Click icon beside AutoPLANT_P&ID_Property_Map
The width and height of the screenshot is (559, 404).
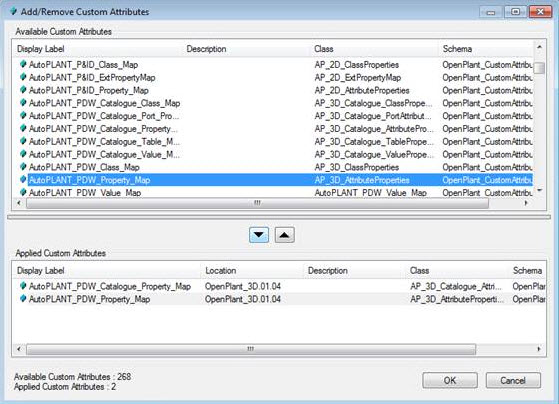(x=23, y=90)
